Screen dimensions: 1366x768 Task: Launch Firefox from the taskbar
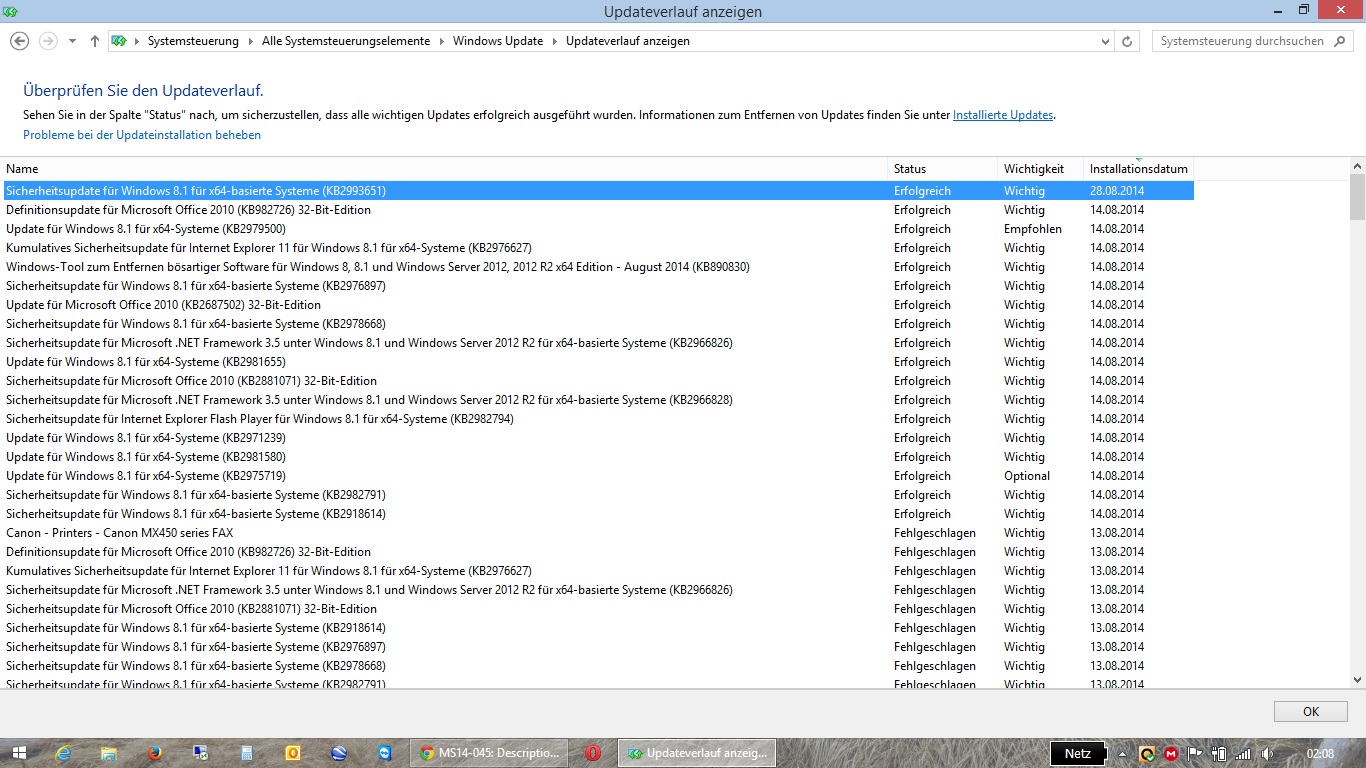pyautogui.click(x=155, y=753)
